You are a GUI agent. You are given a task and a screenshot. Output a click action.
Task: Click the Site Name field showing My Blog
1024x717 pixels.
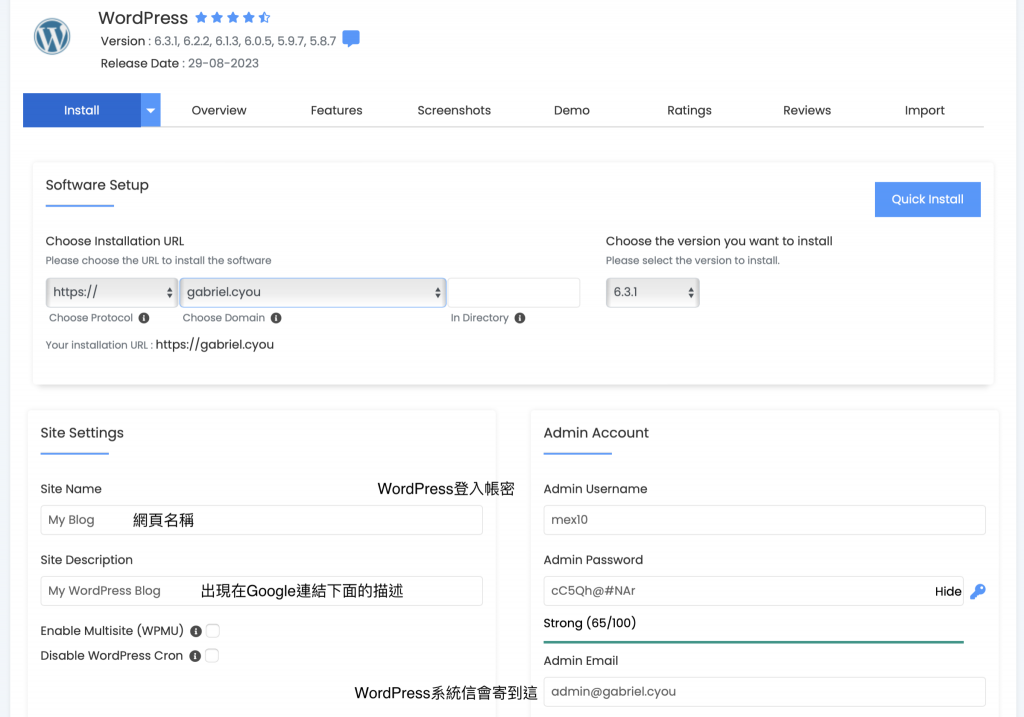[261, 520]
